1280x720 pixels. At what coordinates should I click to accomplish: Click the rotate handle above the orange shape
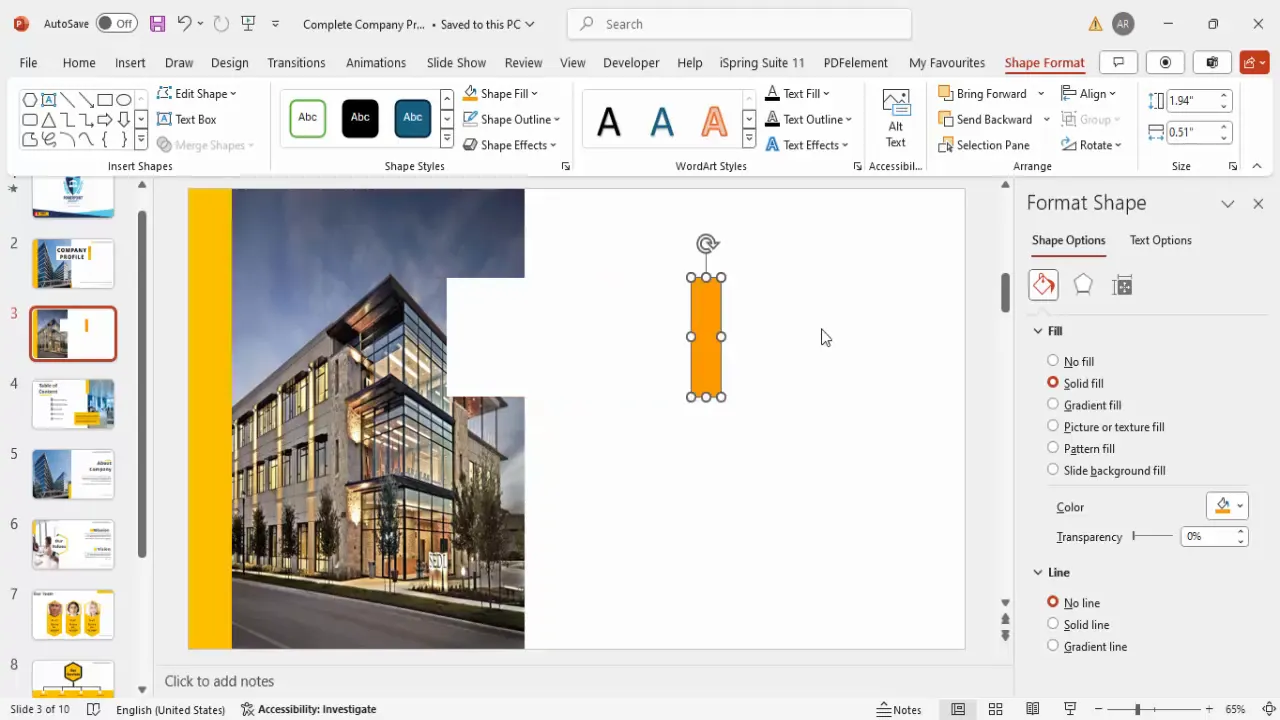(707, 243)
